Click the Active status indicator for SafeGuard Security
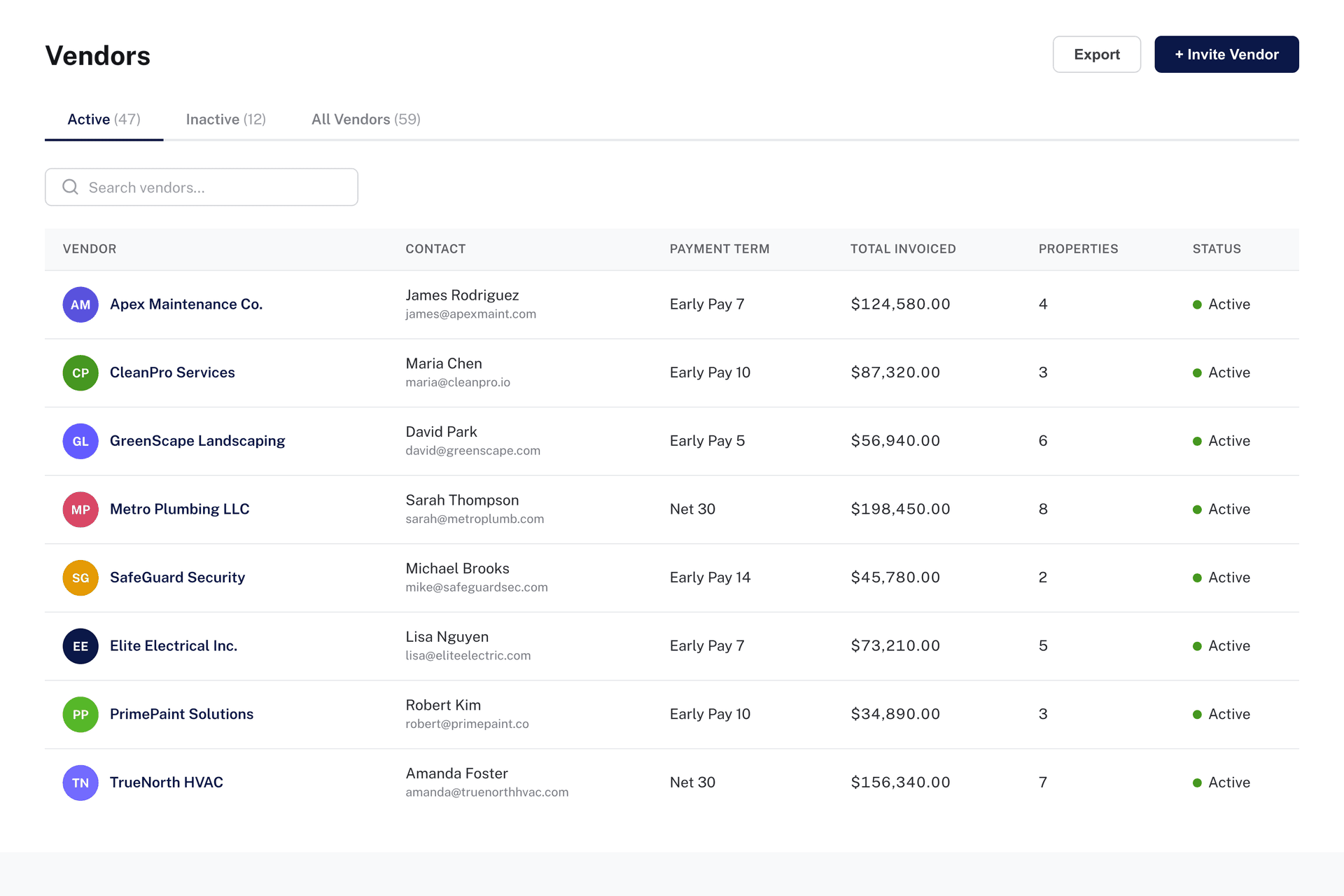The image size is (1344, 896). [1222, 577]
